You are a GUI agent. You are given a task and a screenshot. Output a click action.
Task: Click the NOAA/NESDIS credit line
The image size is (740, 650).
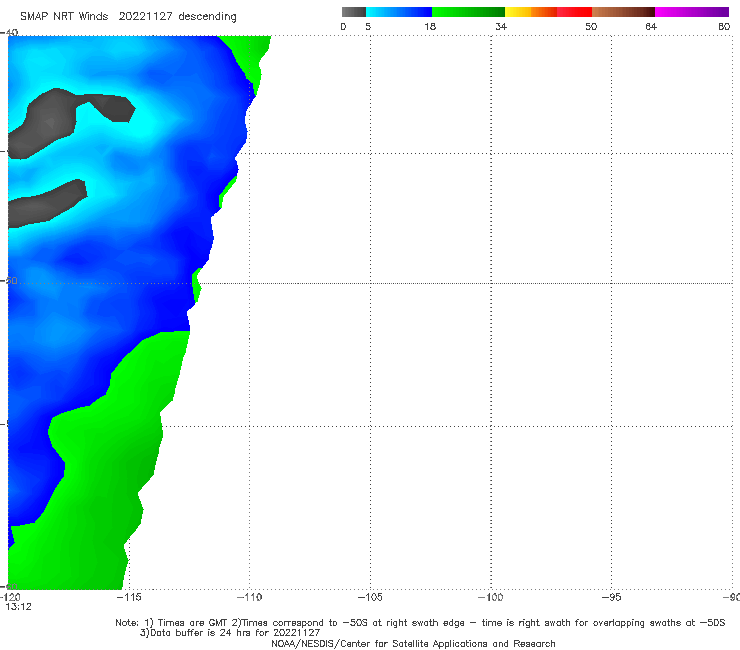(x=413, y=643)
